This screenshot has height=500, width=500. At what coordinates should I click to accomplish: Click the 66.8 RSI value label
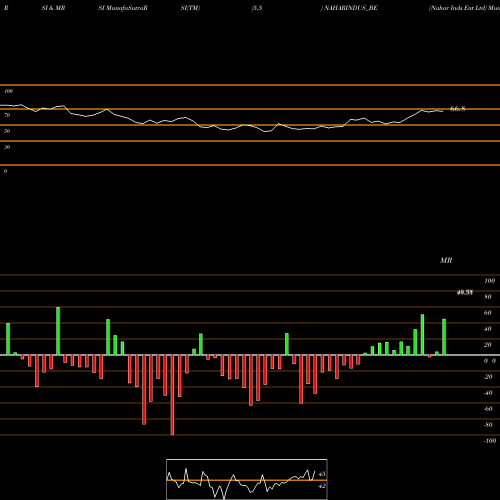(x=457, y=109)
